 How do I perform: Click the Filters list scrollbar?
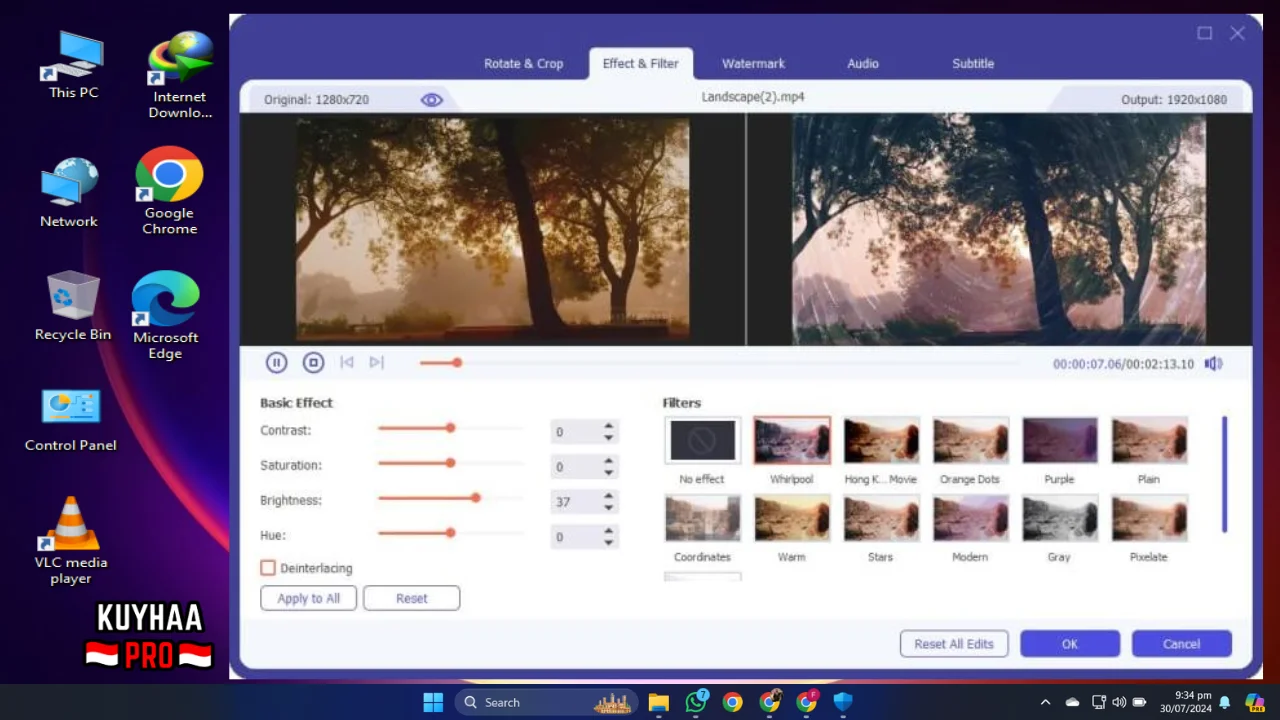(x=1224, y=475)
